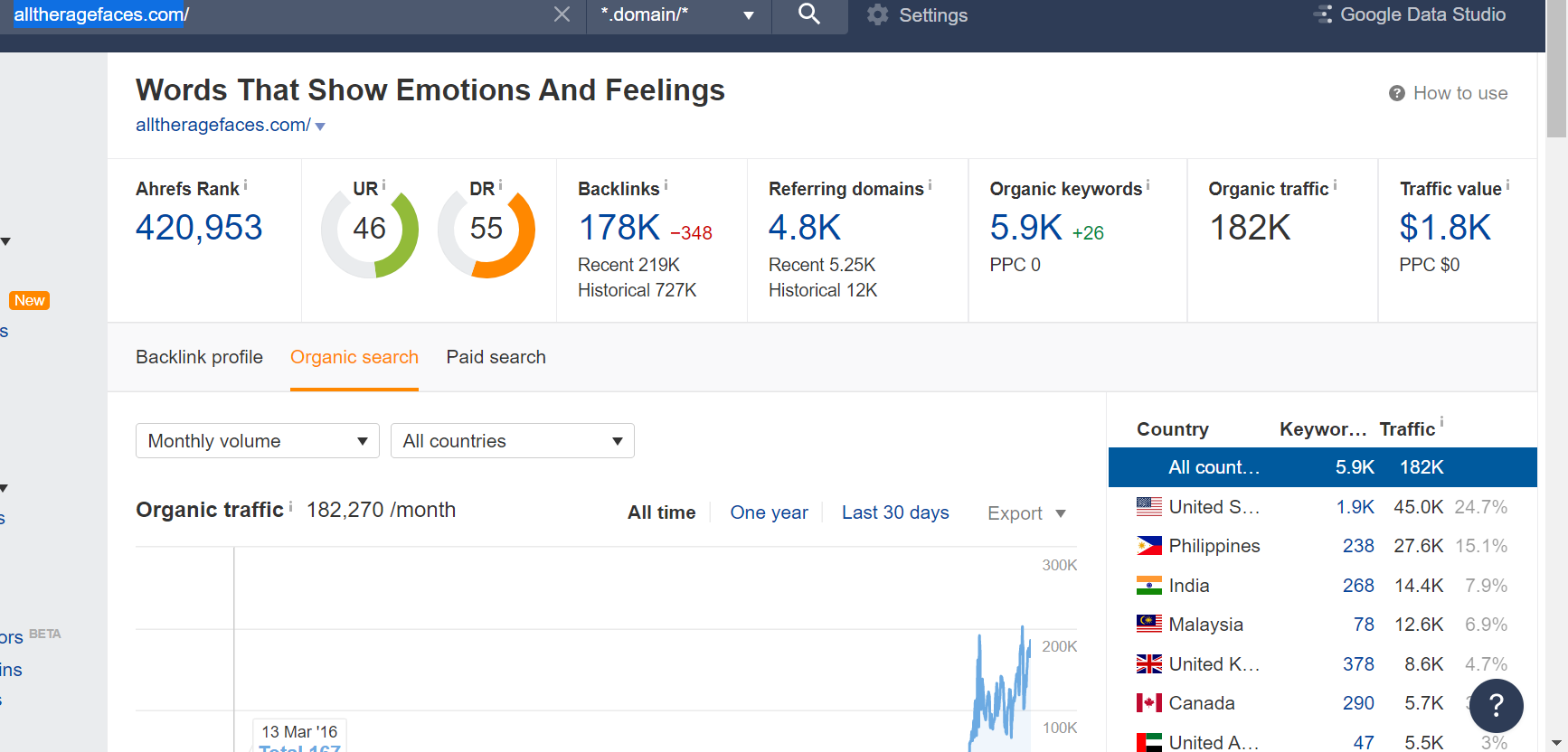The height and width of the screenshot is (752, 1568).
Task: Click the Recent 219K backlinks text
Action: point(629,265)
